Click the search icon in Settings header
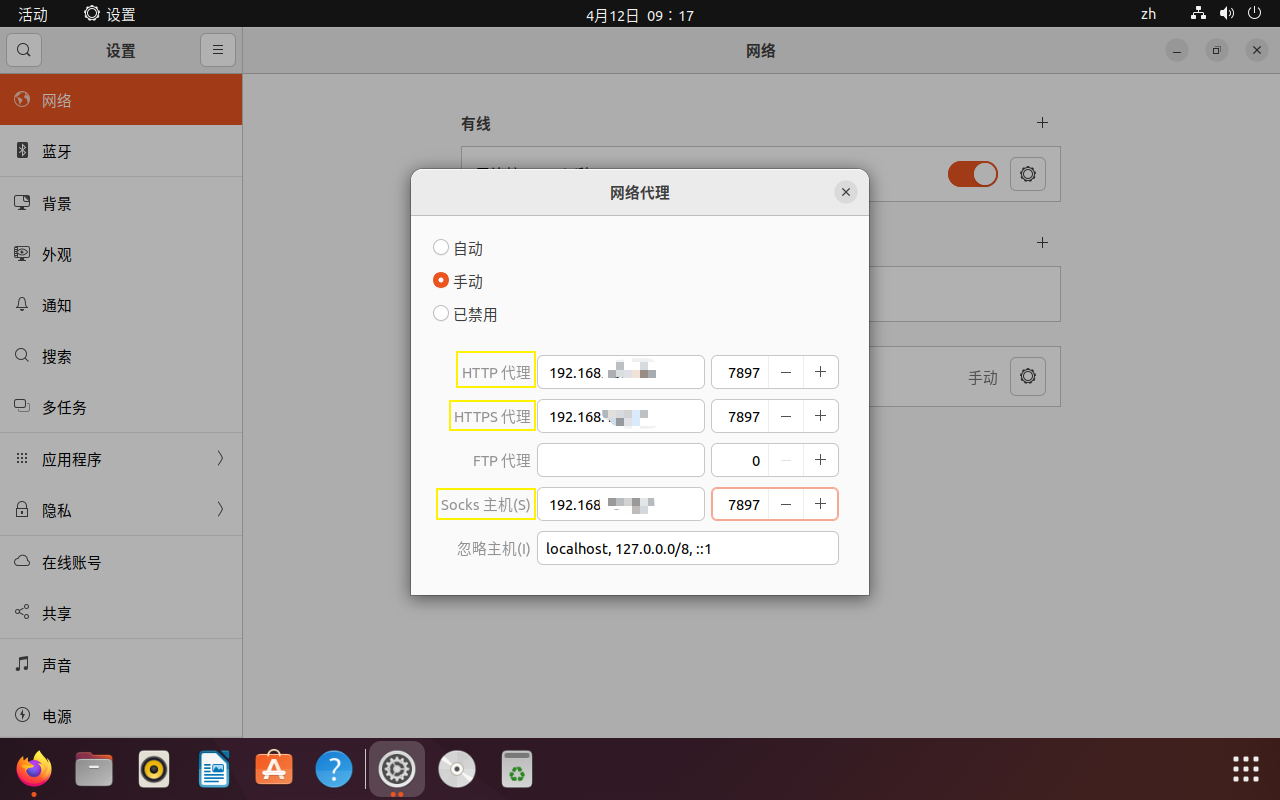Screen dimensions: 1280x800 coord(24,50)
